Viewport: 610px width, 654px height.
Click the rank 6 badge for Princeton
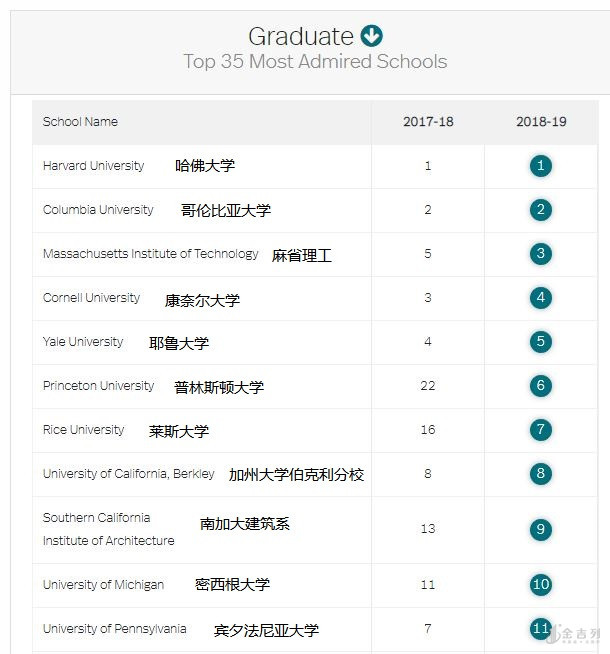[x=541, y=386]
